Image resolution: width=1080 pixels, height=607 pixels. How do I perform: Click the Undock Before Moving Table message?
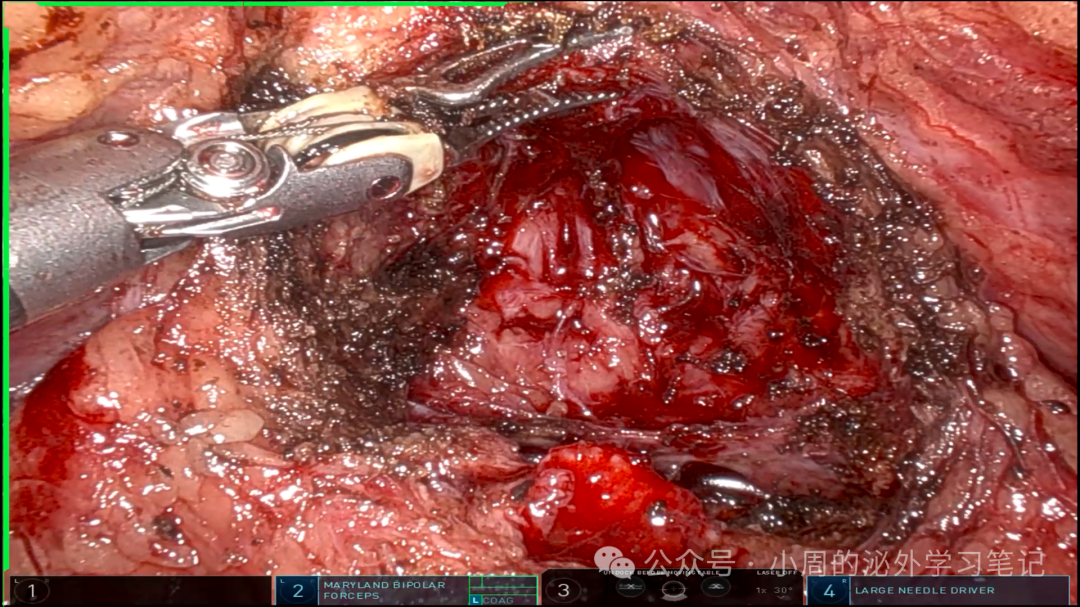coord(661,573)
